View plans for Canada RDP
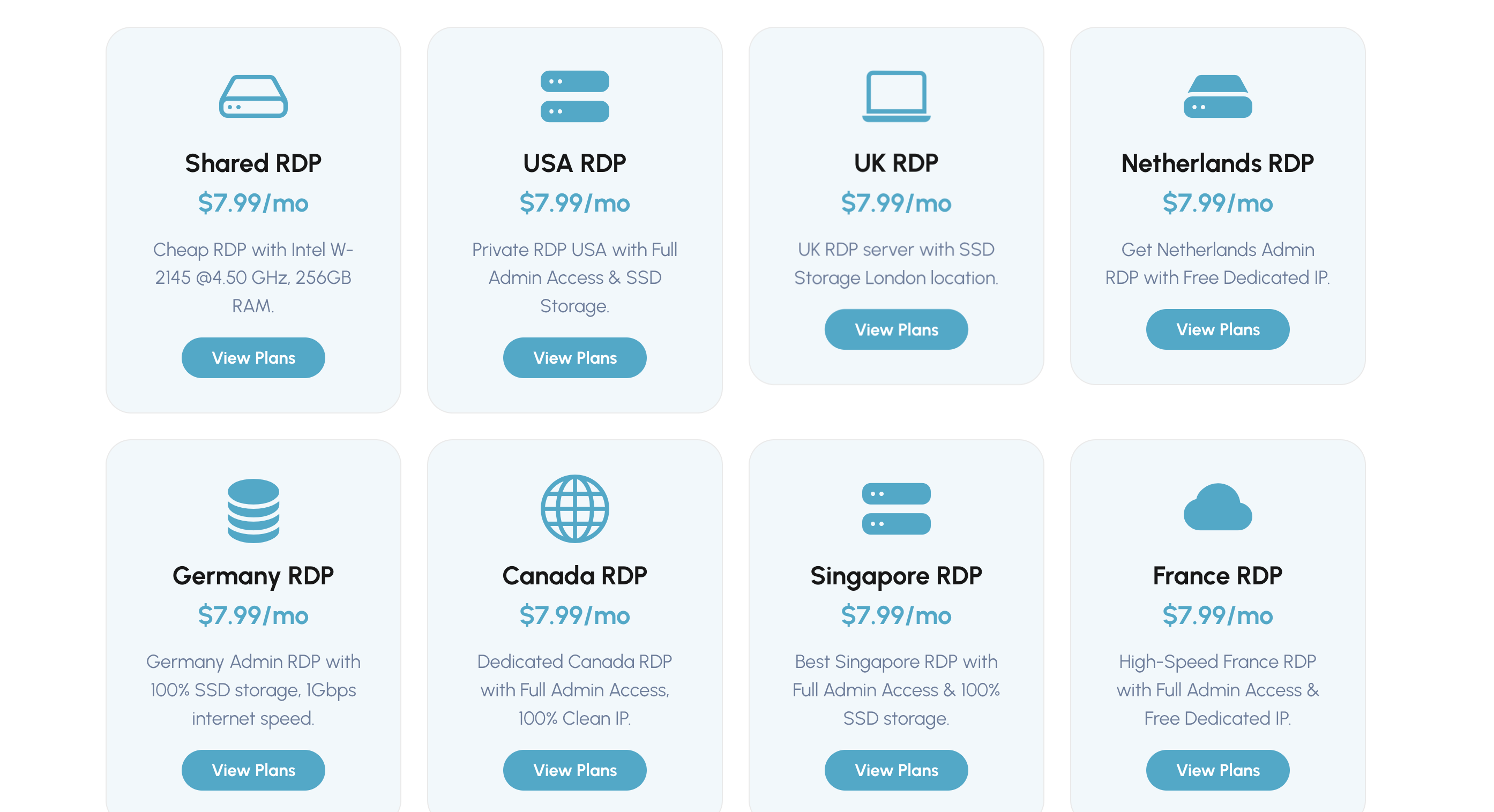 pyautogui.click(x=575, y=770)
